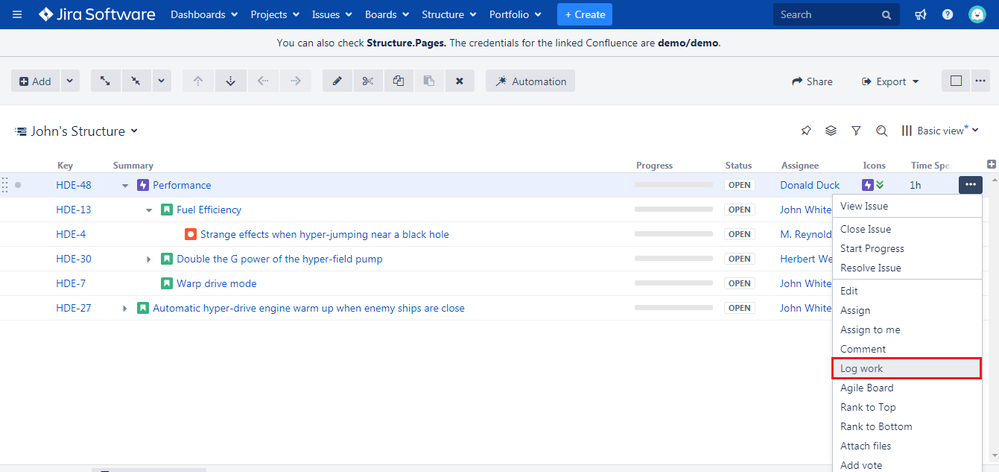The image size is (999, 472).
Task: Open the feedback megaphone icon
Action: pos(921,14)
